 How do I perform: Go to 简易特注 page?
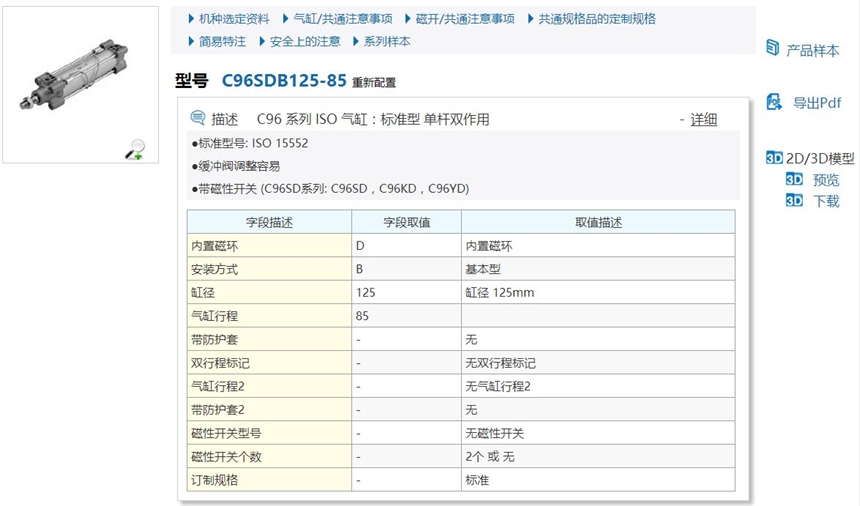[x=222, y=41]
